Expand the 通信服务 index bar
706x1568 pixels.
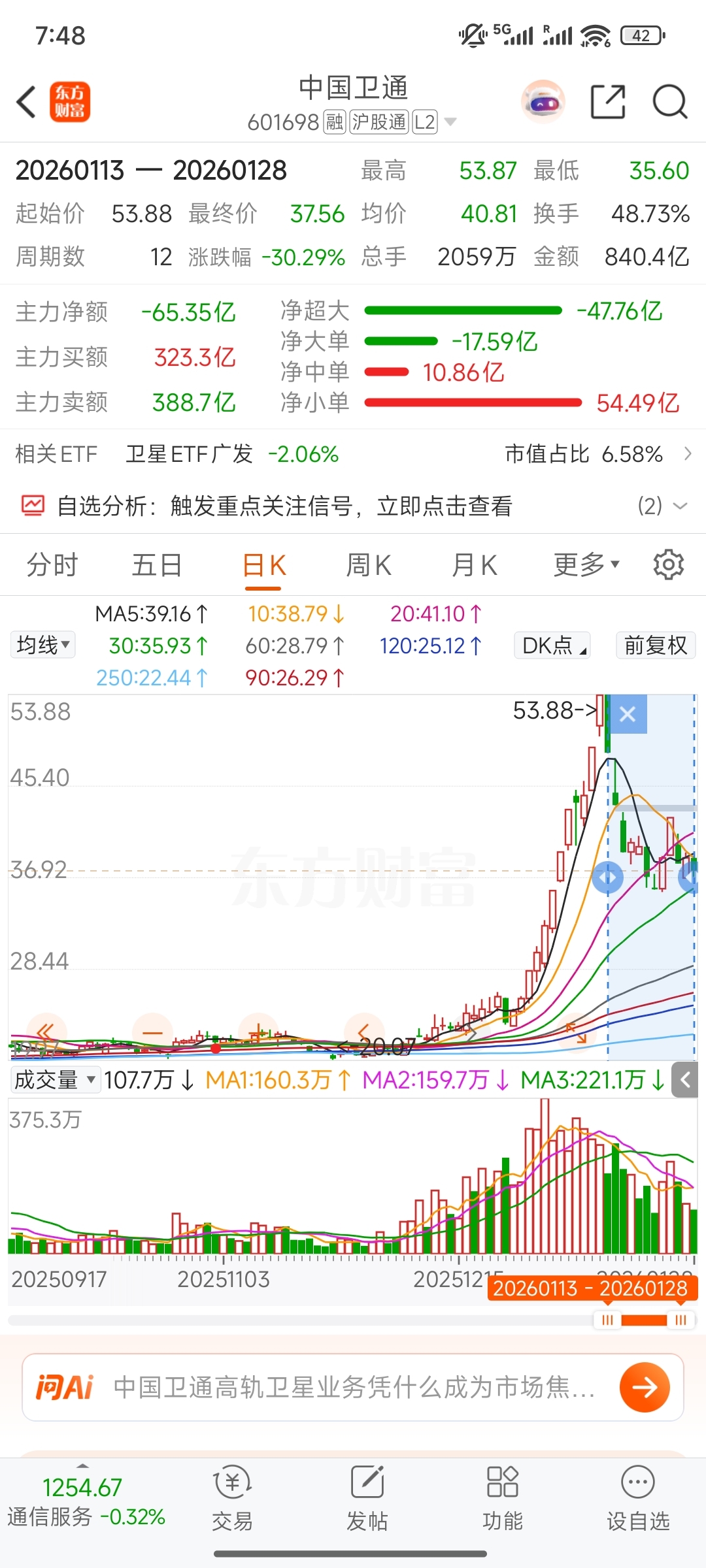coord(82,1467)
